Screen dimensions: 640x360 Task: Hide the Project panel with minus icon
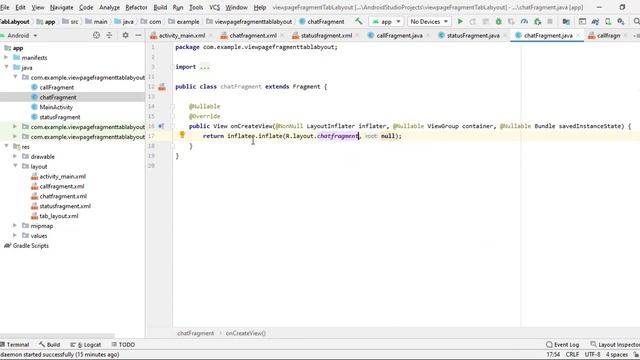click(x=138, y=36)
